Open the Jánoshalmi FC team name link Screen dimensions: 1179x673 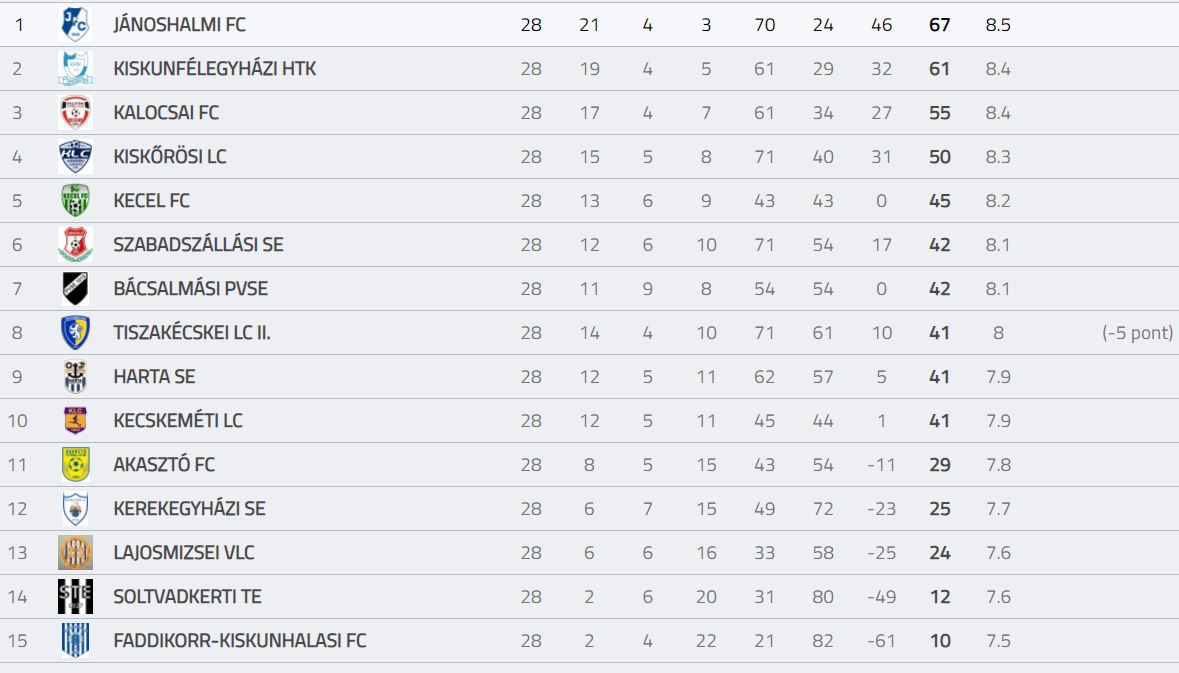(180, 24)
